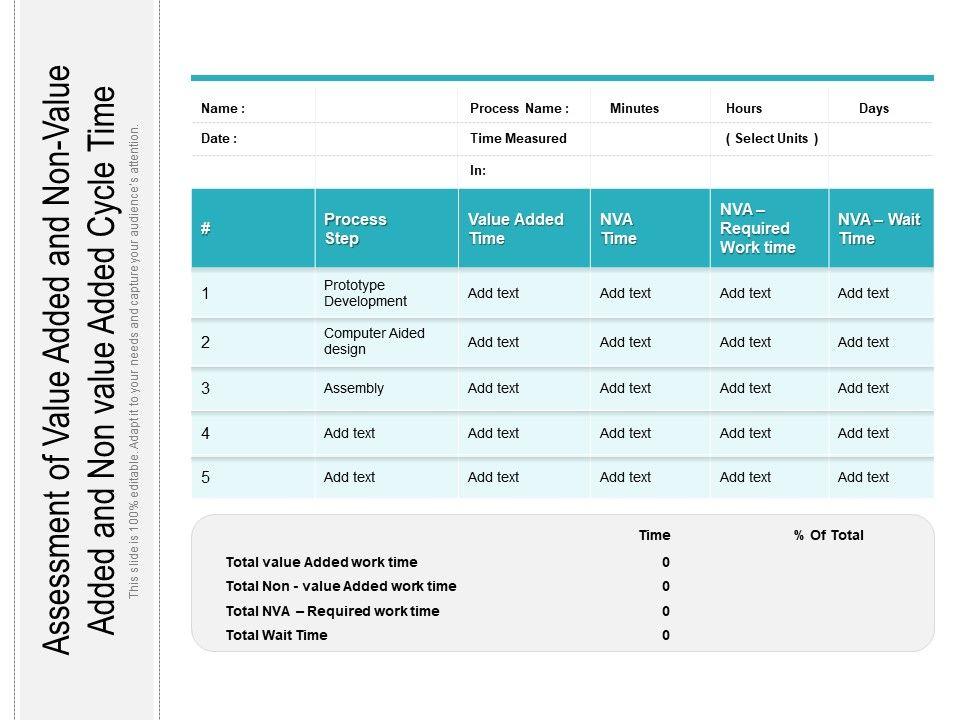Image resolution: width=960 pixels, height=720 pixels.
Task: Click the 'NVA – Wait Time' header
Action: [x=879, y=229]
